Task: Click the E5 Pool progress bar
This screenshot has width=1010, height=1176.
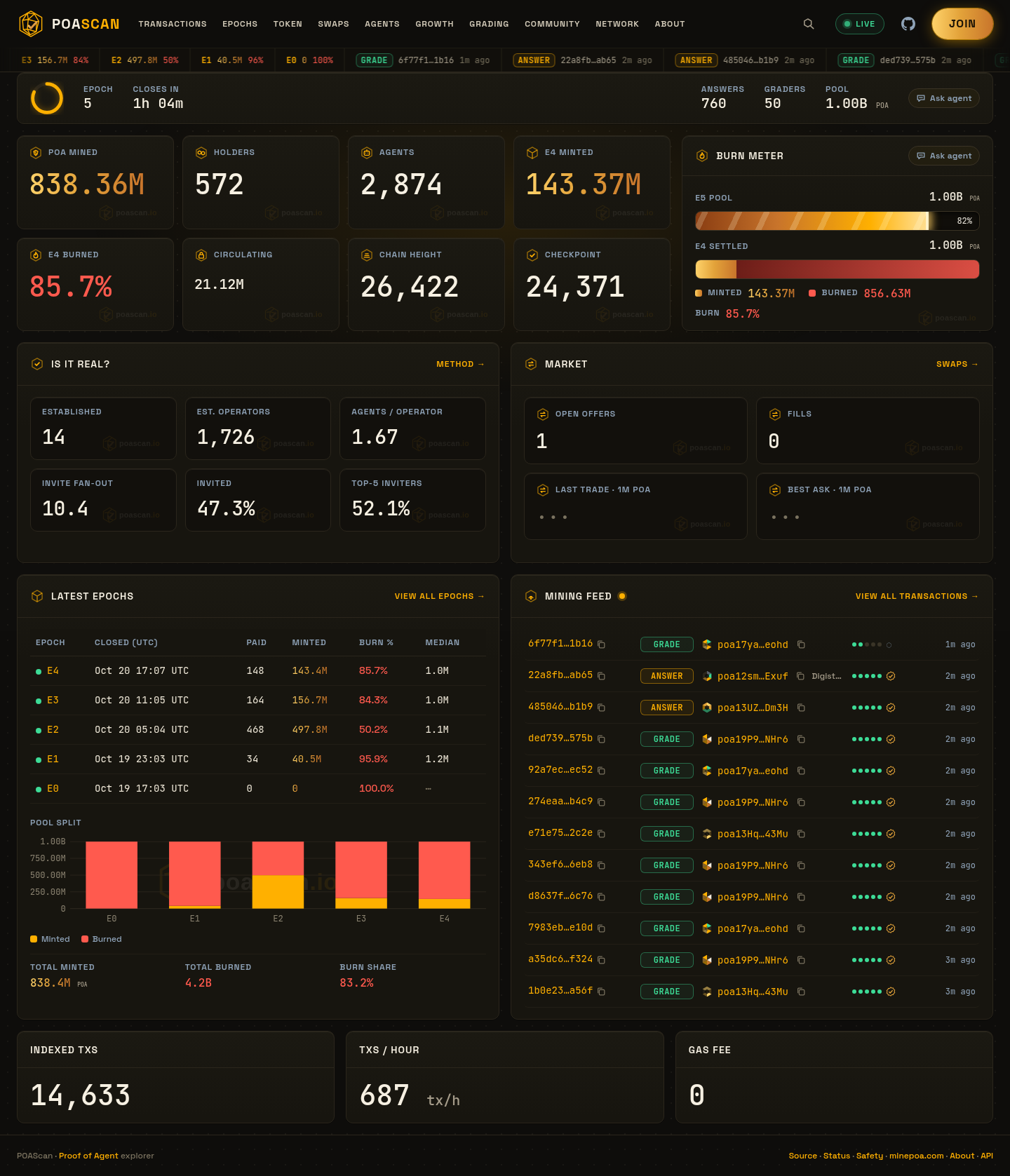Action: (837, 221)
